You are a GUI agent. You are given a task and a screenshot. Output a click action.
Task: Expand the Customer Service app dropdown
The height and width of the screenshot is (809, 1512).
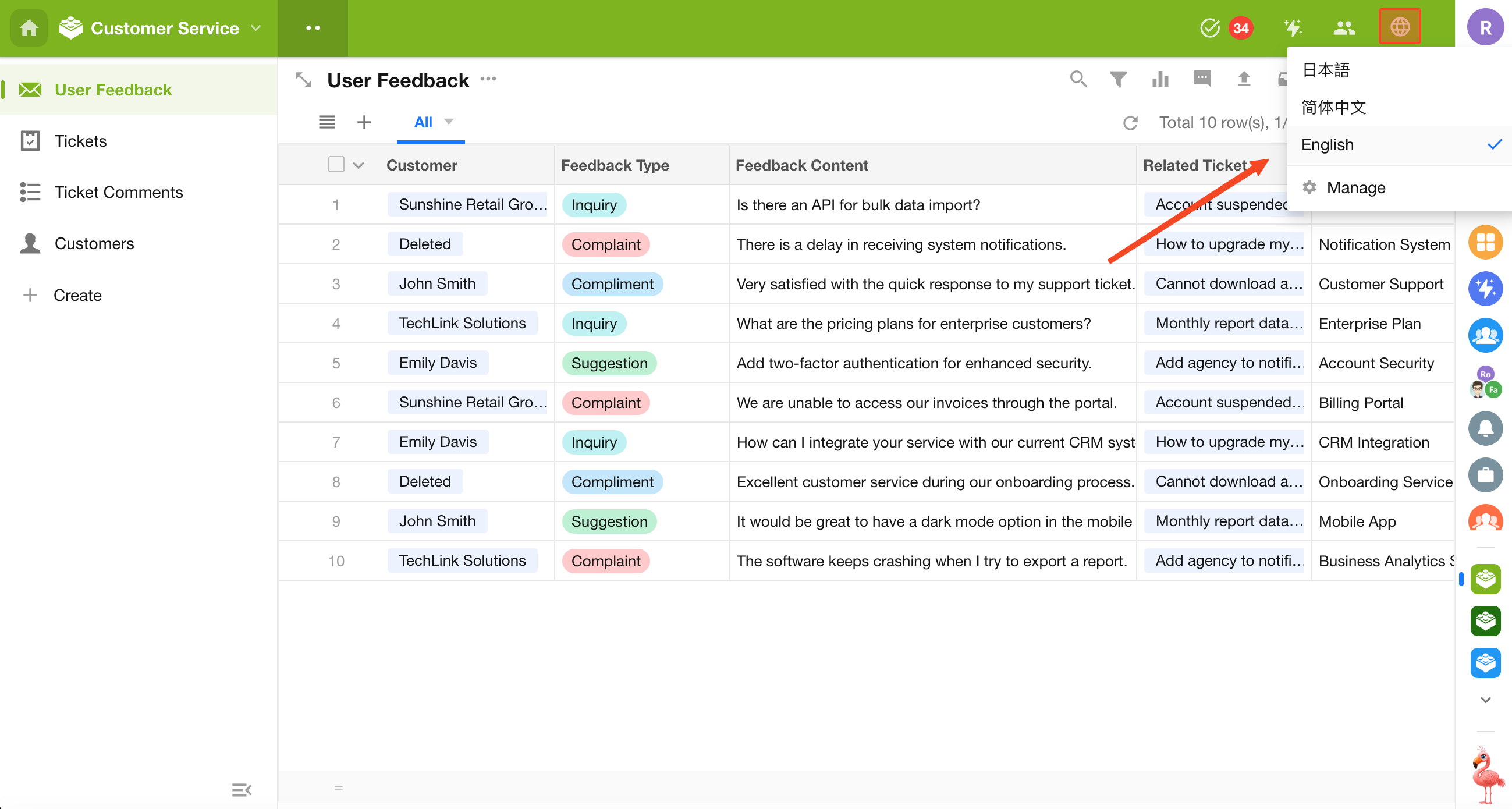256,27
